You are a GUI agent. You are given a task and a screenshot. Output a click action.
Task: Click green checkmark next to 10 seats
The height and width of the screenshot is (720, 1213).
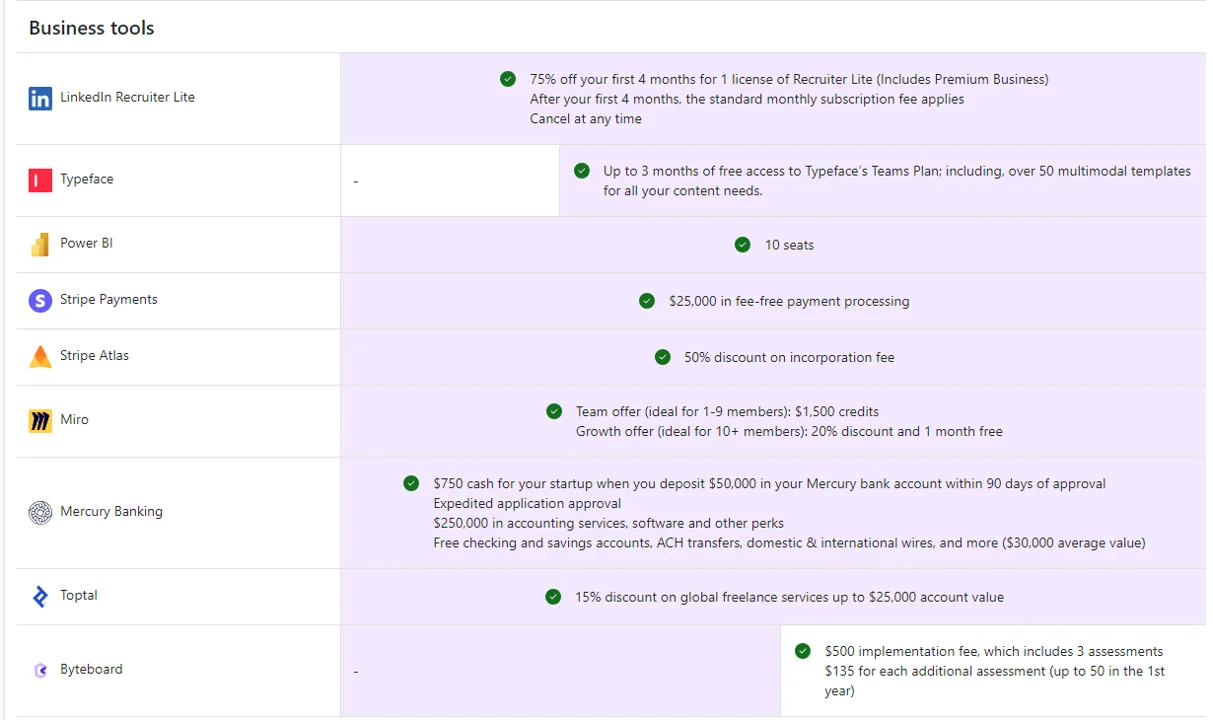[742, 244]
